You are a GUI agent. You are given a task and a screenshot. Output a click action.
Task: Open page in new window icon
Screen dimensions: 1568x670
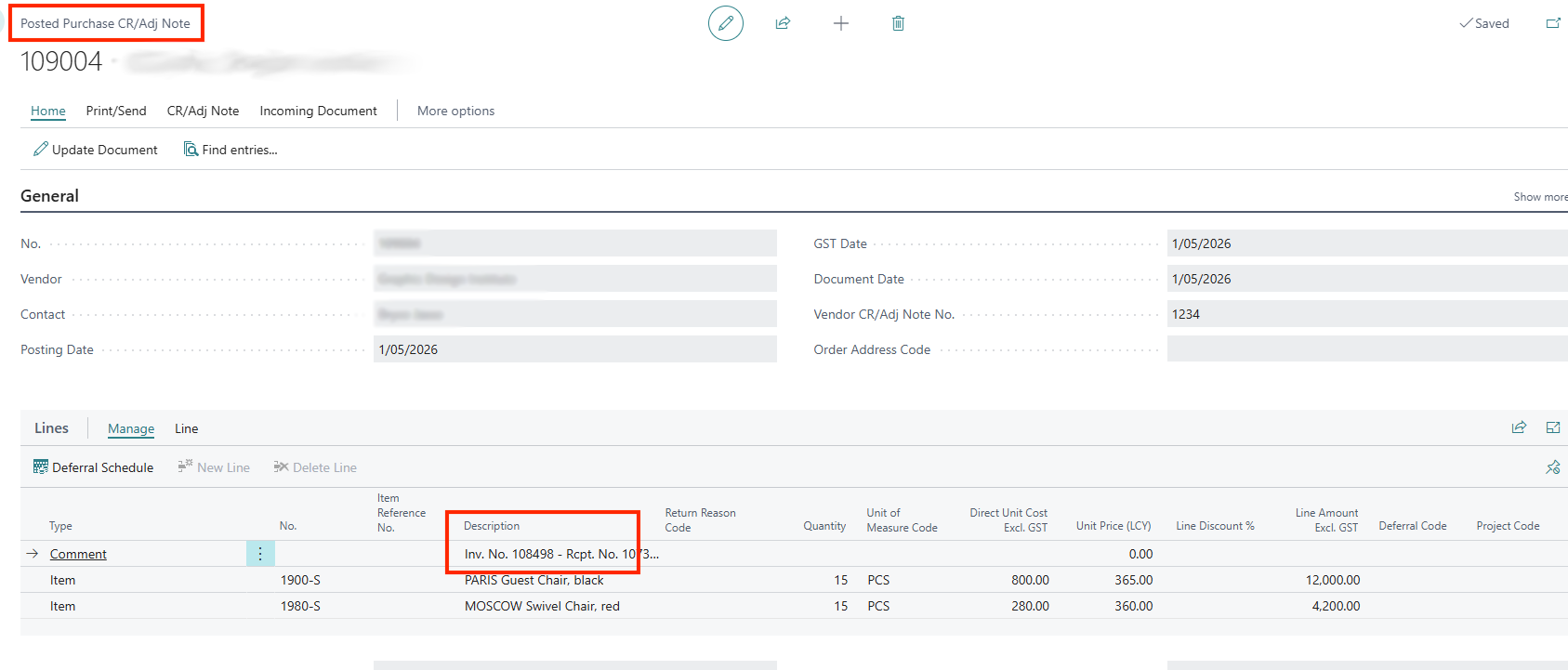[1552, 23]
